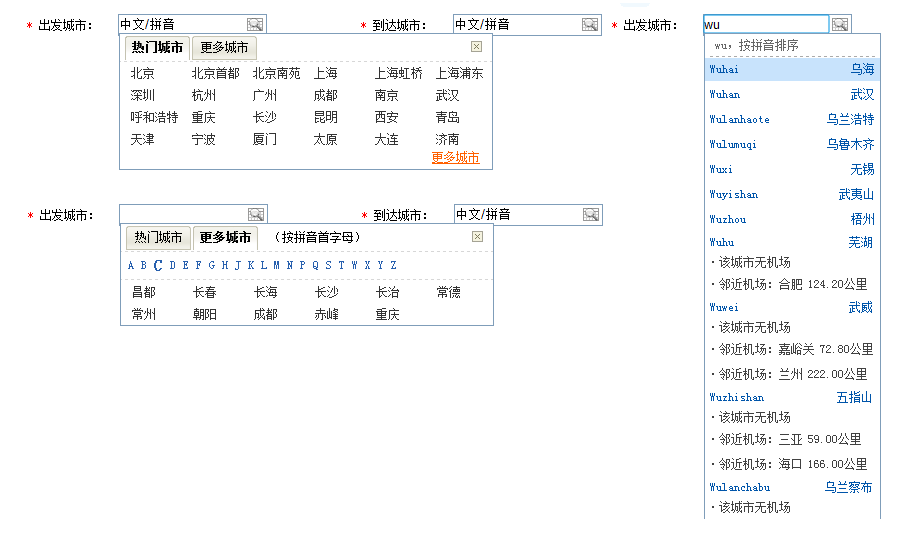
Task: Choose 朝阳 under letter C
Action: [205, 314]
